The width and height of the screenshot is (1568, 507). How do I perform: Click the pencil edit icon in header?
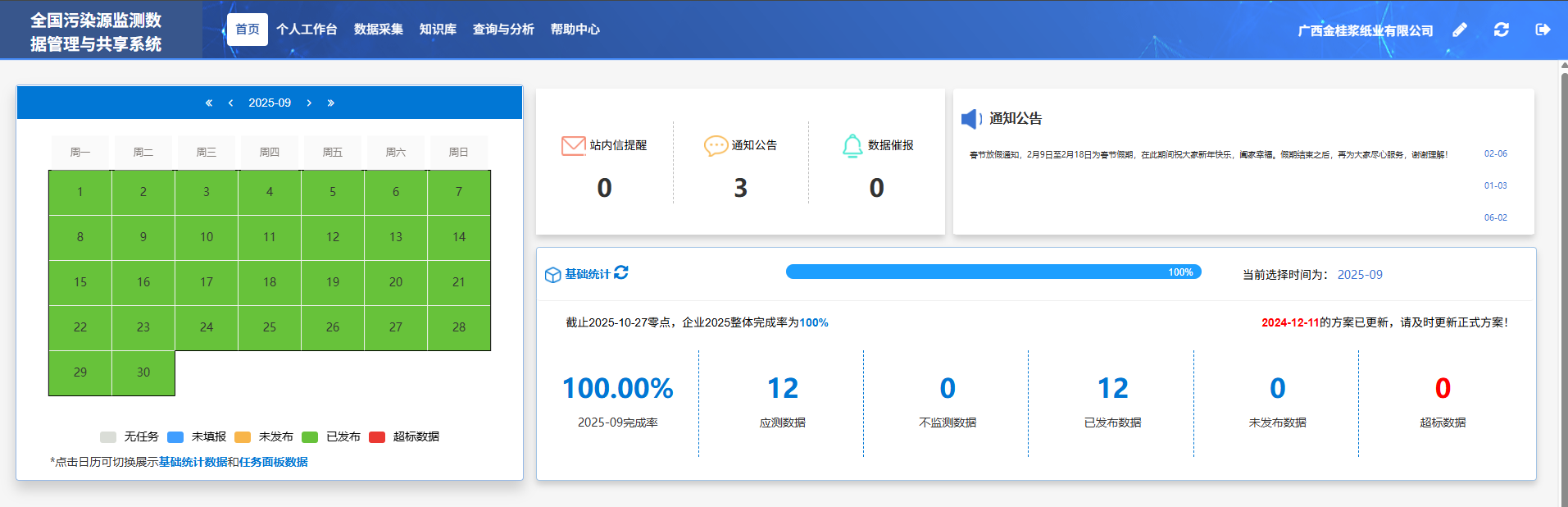click(x=1459, y=30)
